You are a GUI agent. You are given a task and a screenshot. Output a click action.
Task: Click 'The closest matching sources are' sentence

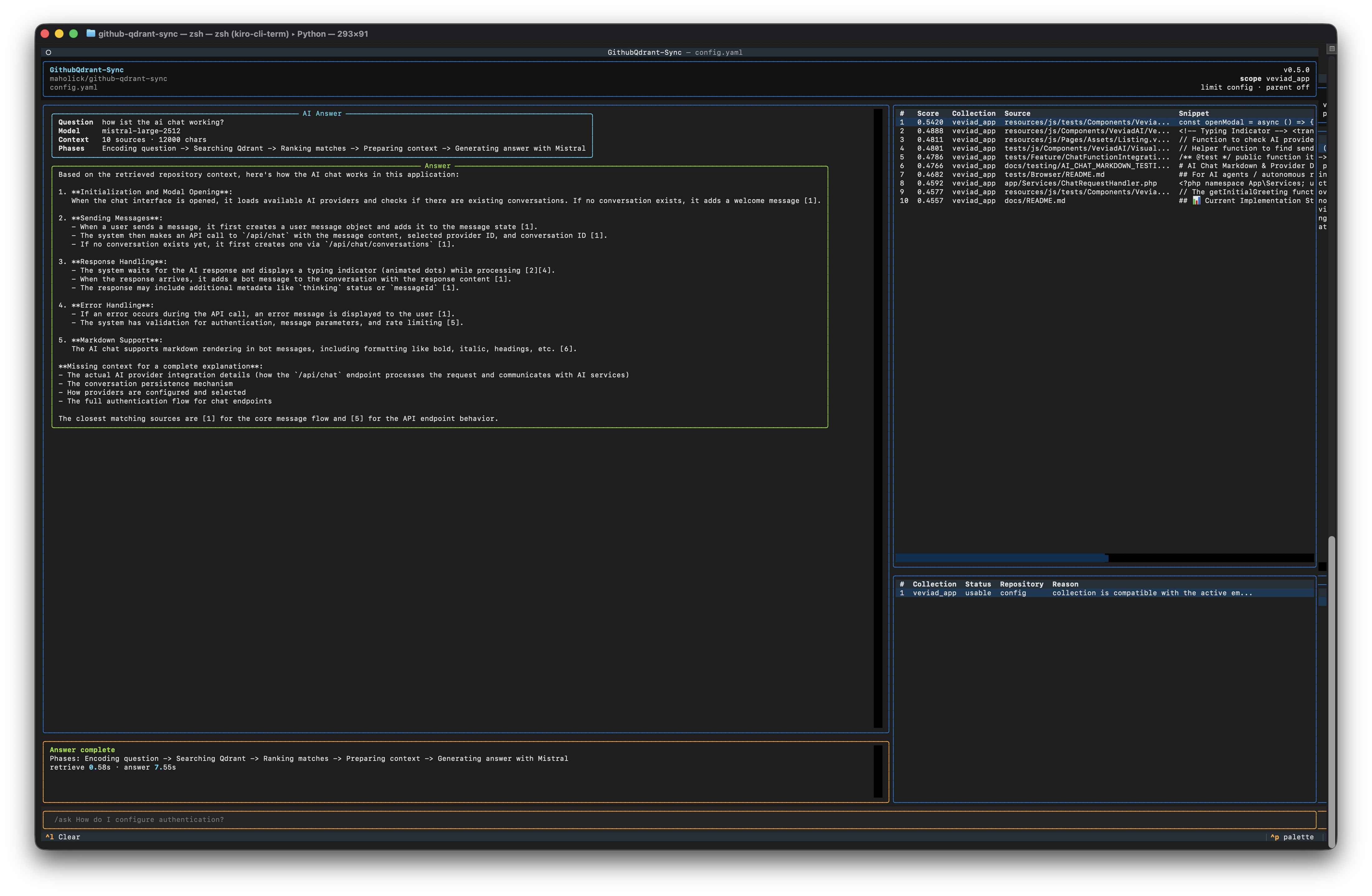coord(278,418)
